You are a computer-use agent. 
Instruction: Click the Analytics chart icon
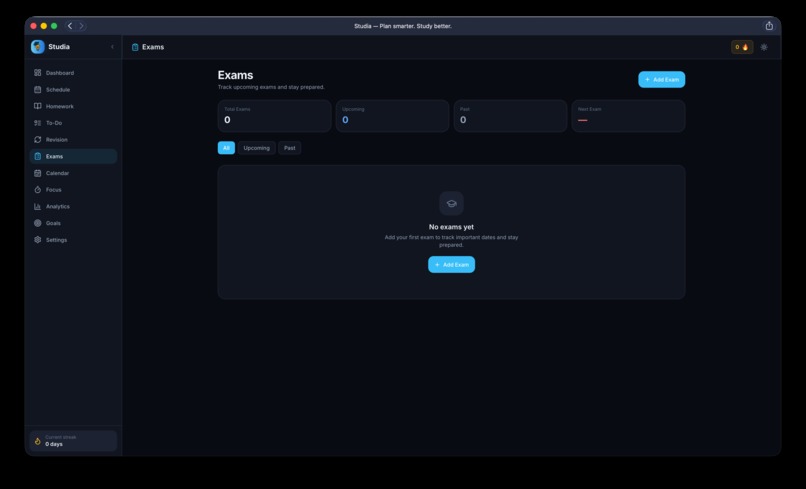coord(38,207)
